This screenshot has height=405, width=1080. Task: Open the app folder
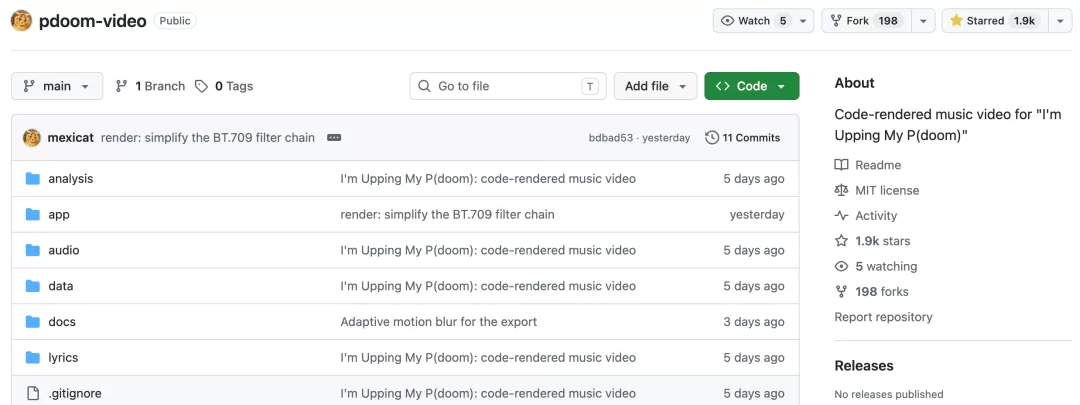coord(59,215)
